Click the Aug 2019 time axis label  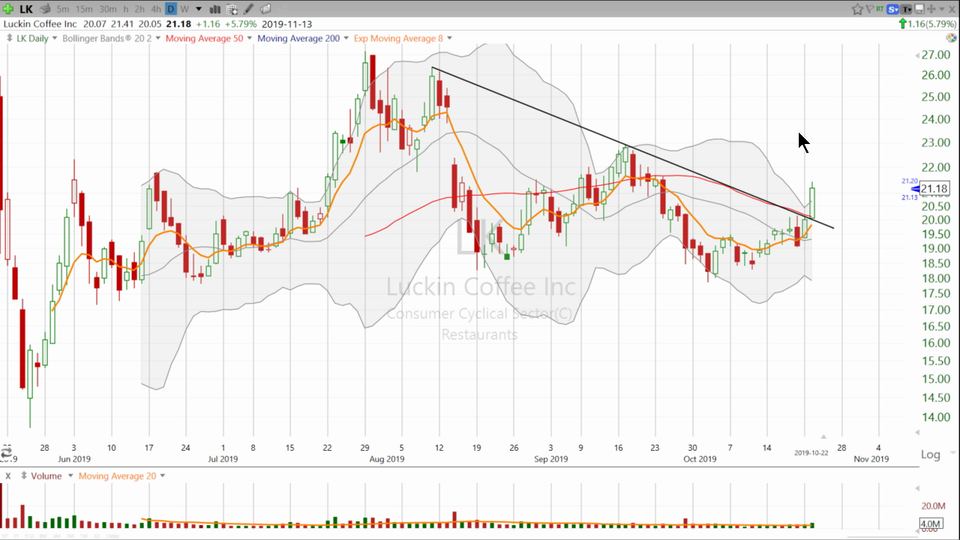[x=387, y=459]
